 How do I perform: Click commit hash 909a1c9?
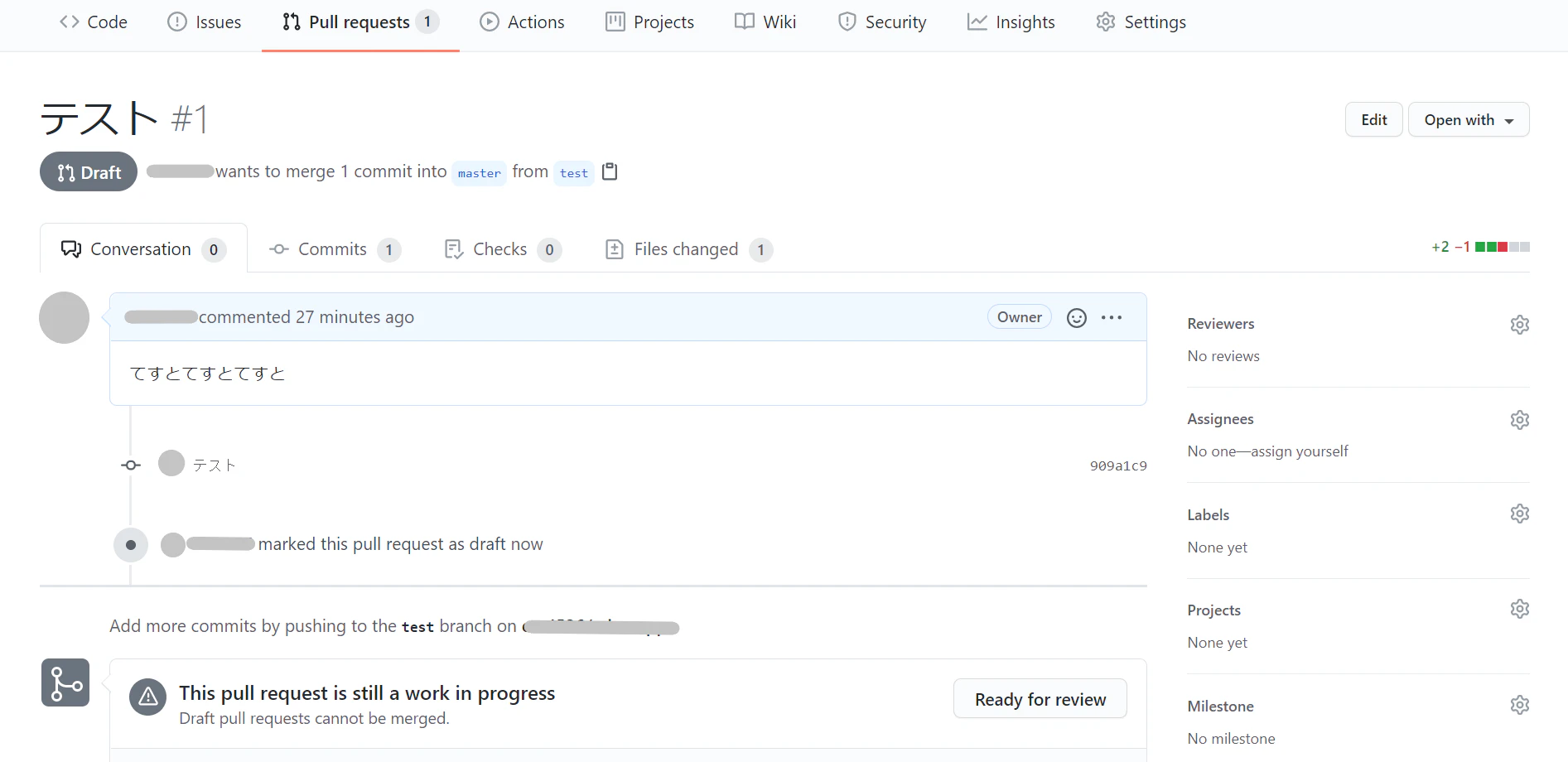1118,465
